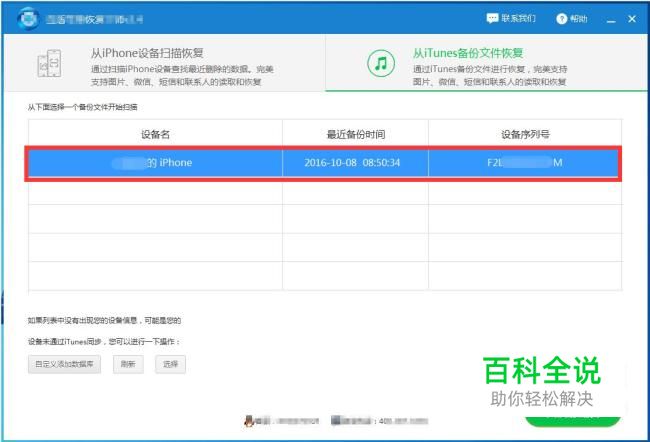Switch to 从iTunes备份文件恢复 tab

(x=486, y=63)
